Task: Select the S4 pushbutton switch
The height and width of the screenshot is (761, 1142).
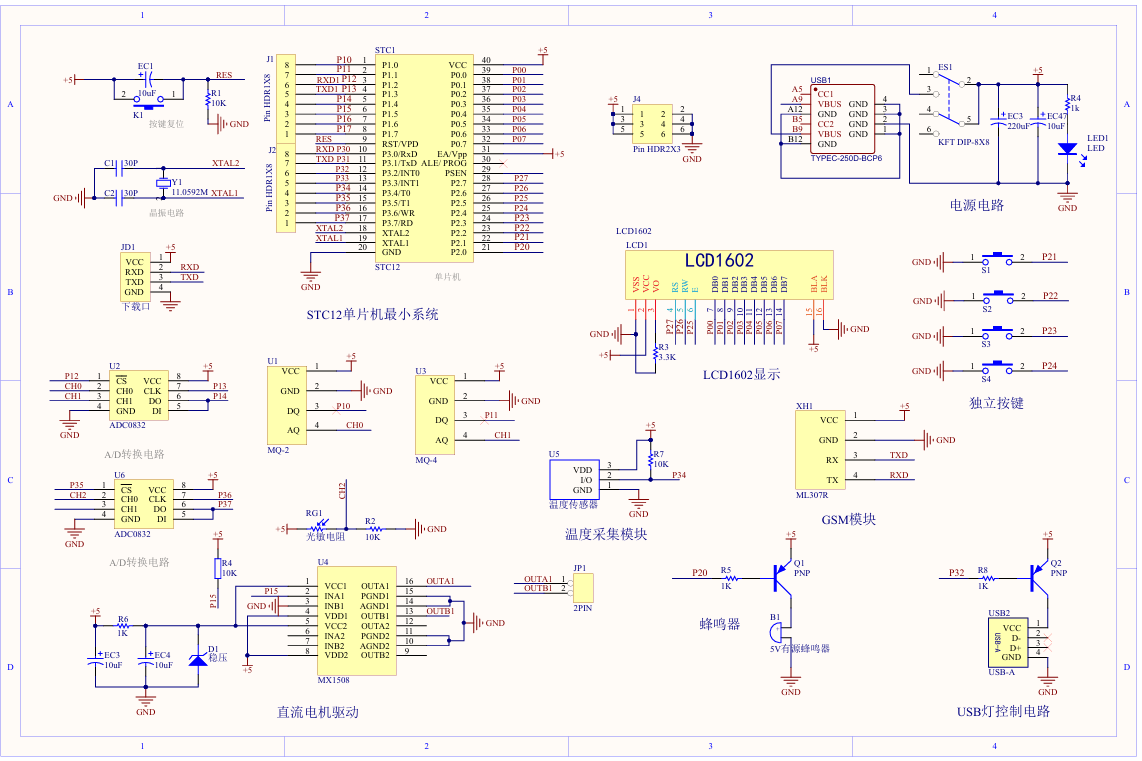Action: click(x=996, y=369)
